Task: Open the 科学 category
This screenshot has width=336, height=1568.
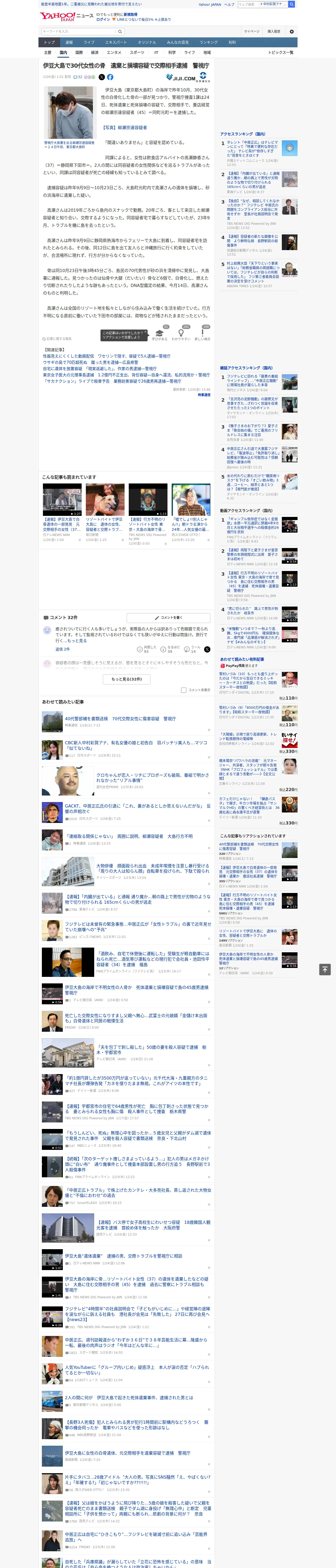Action: 172,52
